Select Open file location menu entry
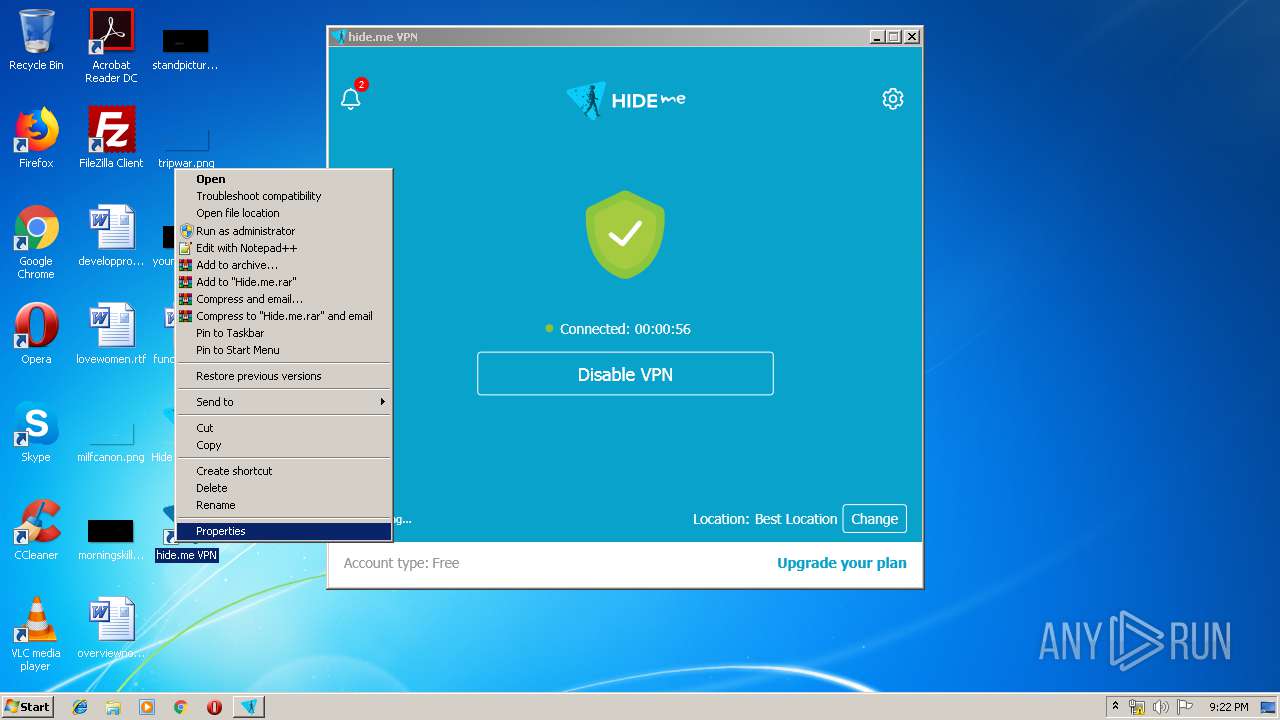Screen dimensions: 1280x720 (284, 213)
